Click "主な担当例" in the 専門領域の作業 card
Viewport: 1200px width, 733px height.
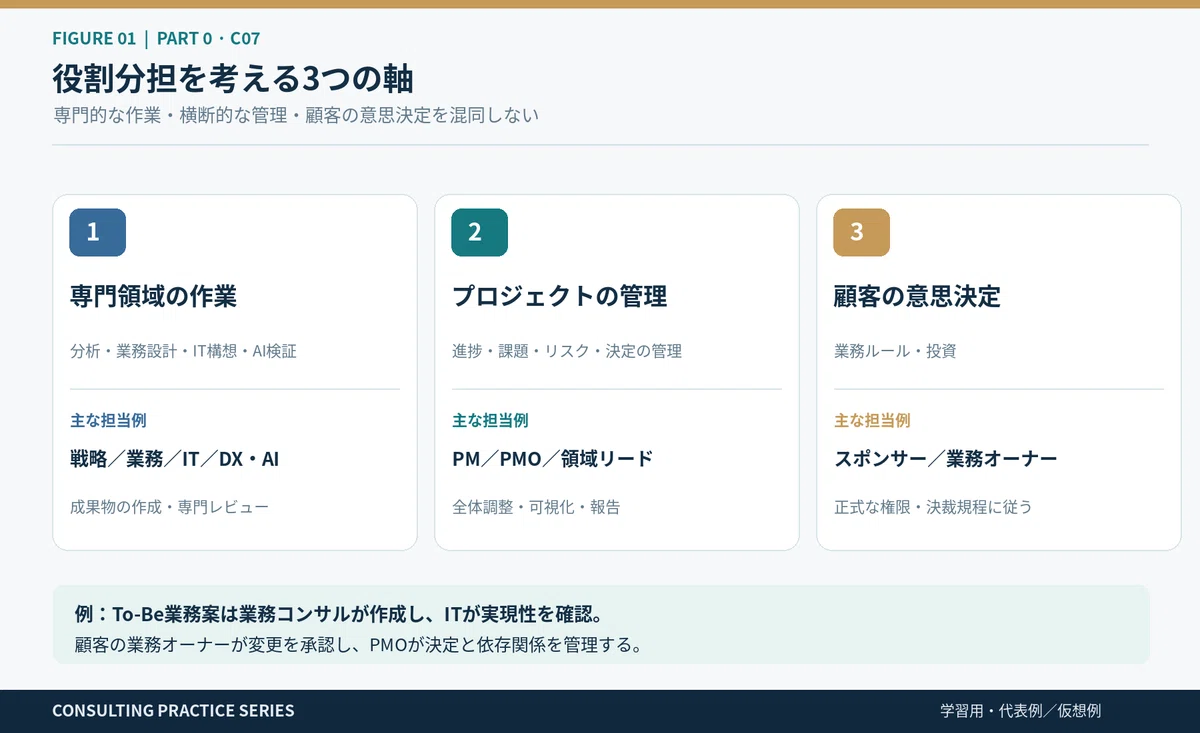pos(108,421)
